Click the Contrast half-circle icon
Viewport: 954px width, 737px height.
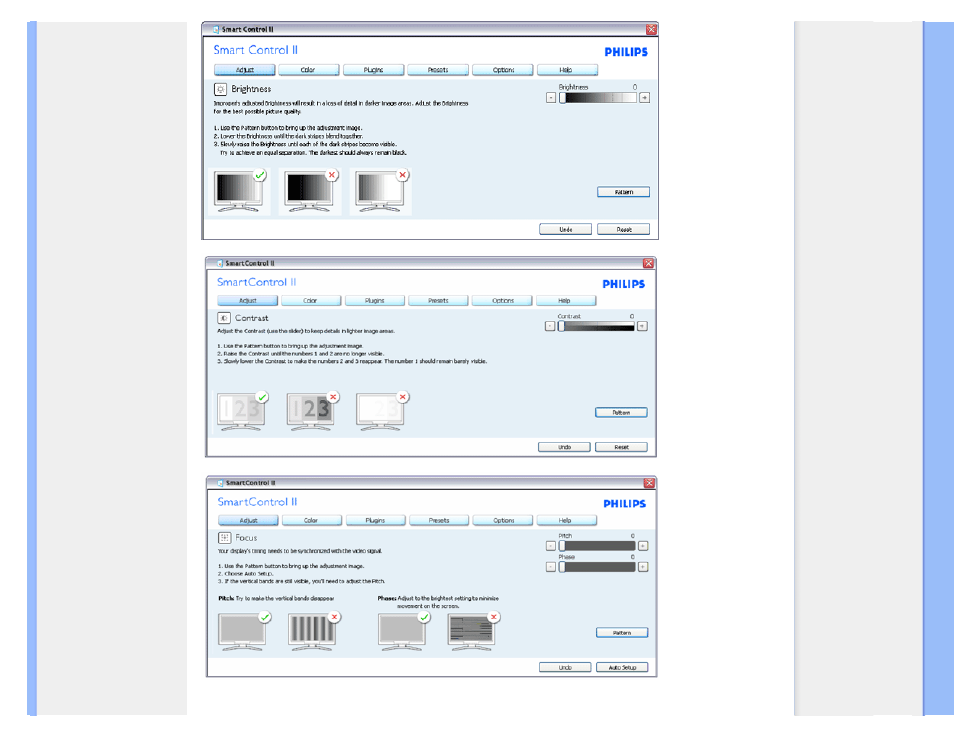[224, 318]
